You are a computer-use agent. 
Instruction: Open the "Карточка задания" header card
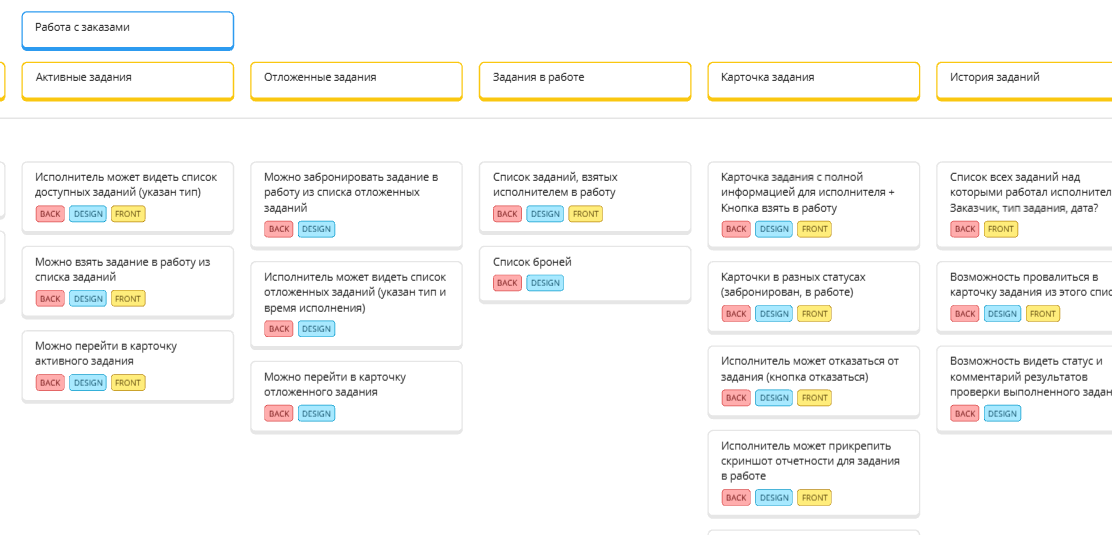click(813, 79)
